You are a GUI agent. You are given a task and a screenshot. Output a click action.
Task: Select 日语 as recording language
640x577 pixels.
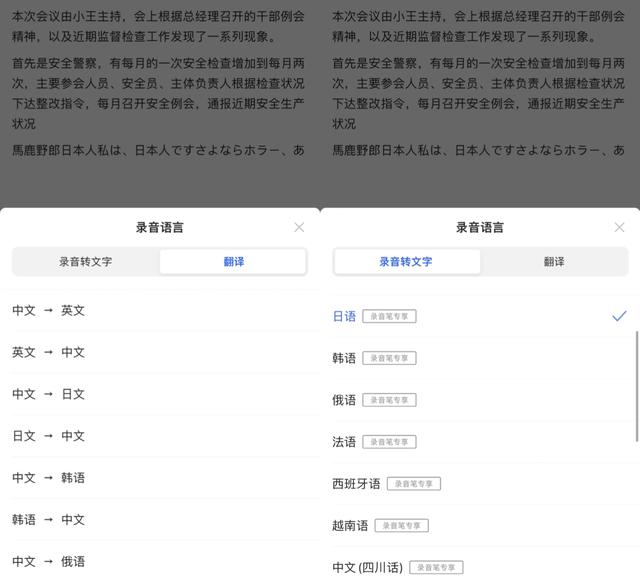tap(480, 316)
